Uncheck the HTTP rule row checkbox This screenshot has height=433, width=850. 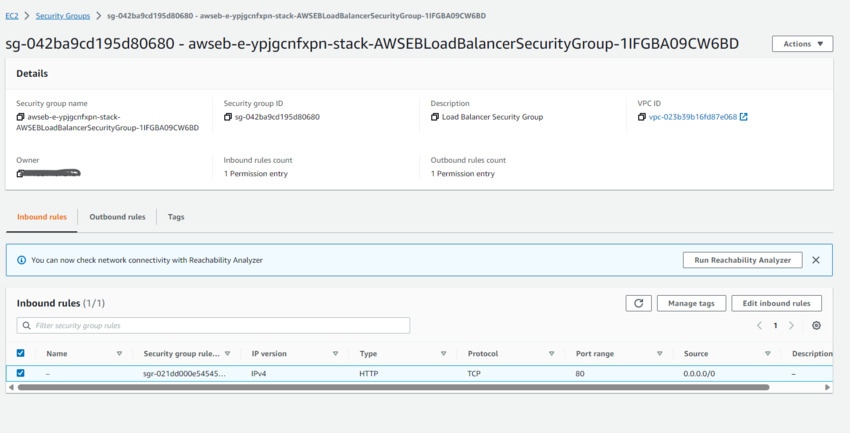(21, 373)
